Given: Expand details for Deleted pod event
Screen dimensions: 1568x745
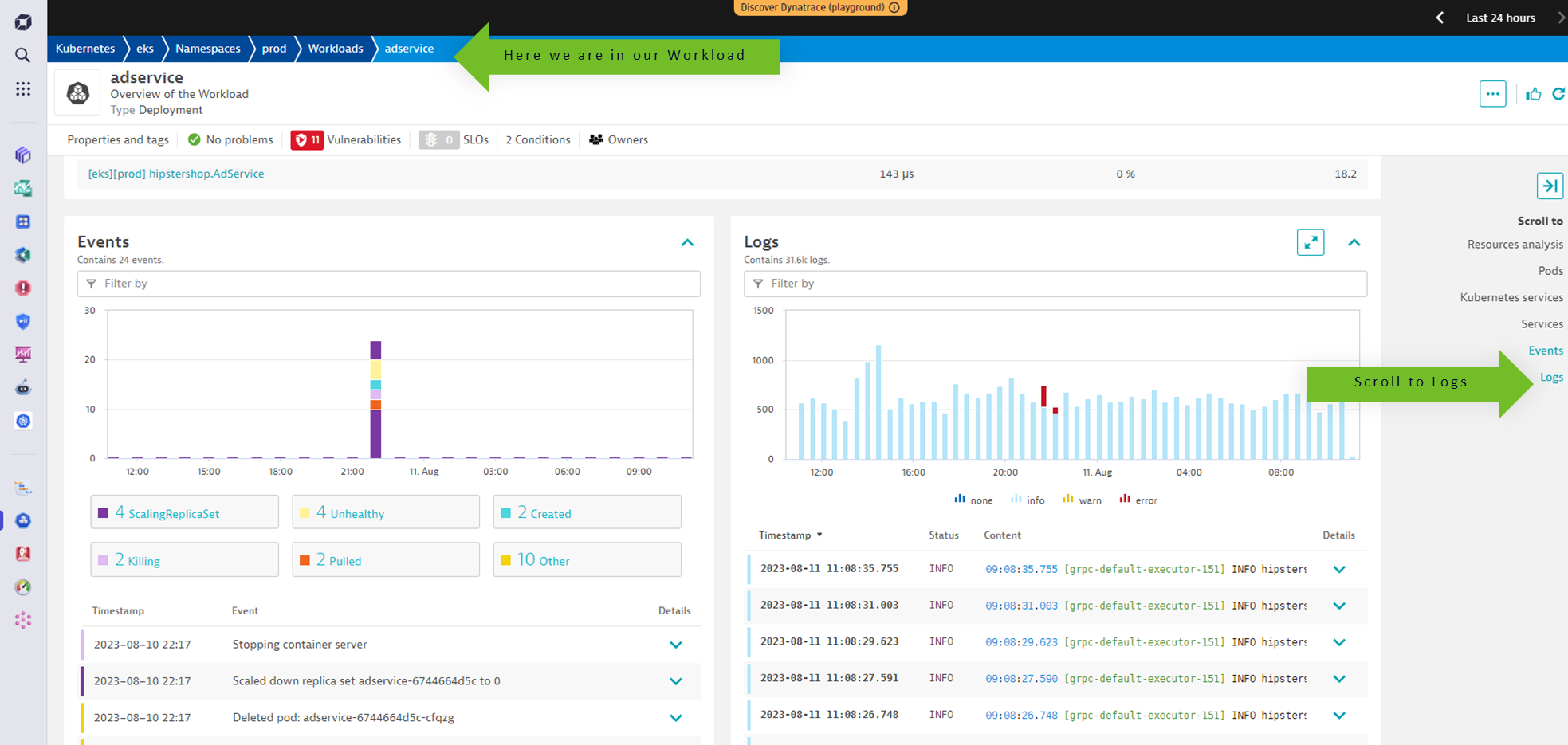Looking at the screenshot, I should (675, 718).
